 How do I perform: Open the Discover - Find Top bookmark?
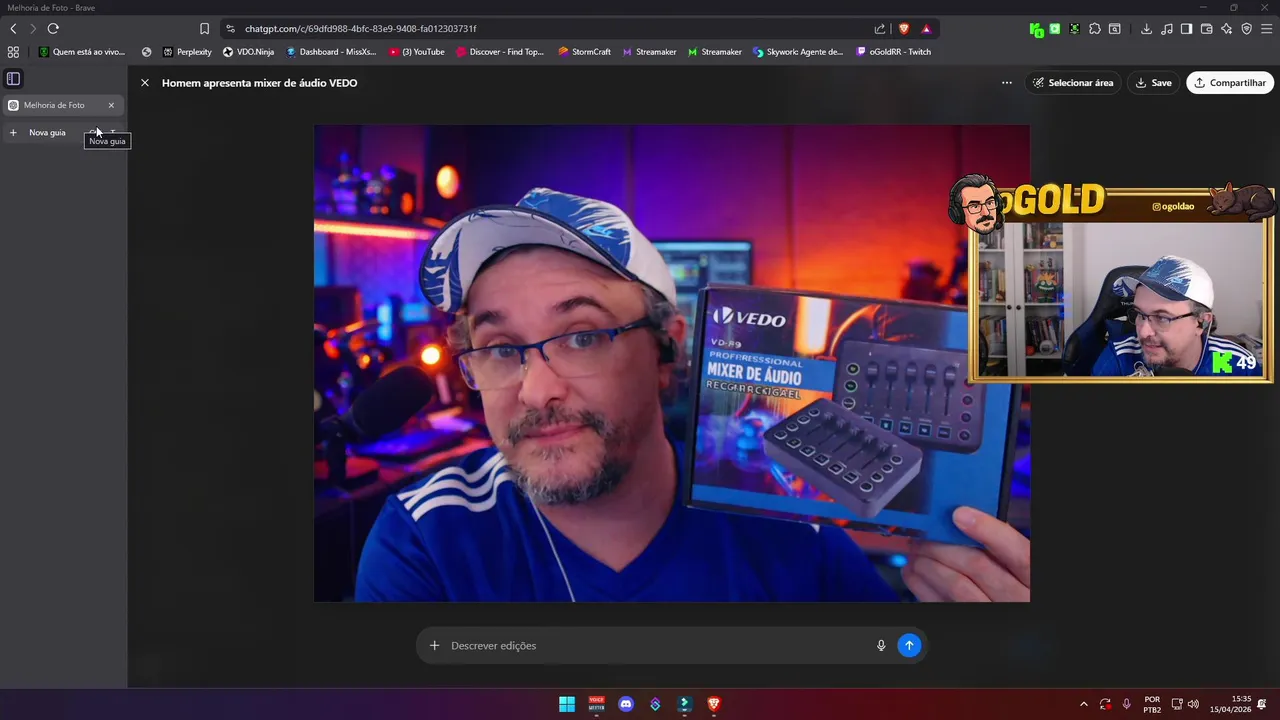[499, 52]
